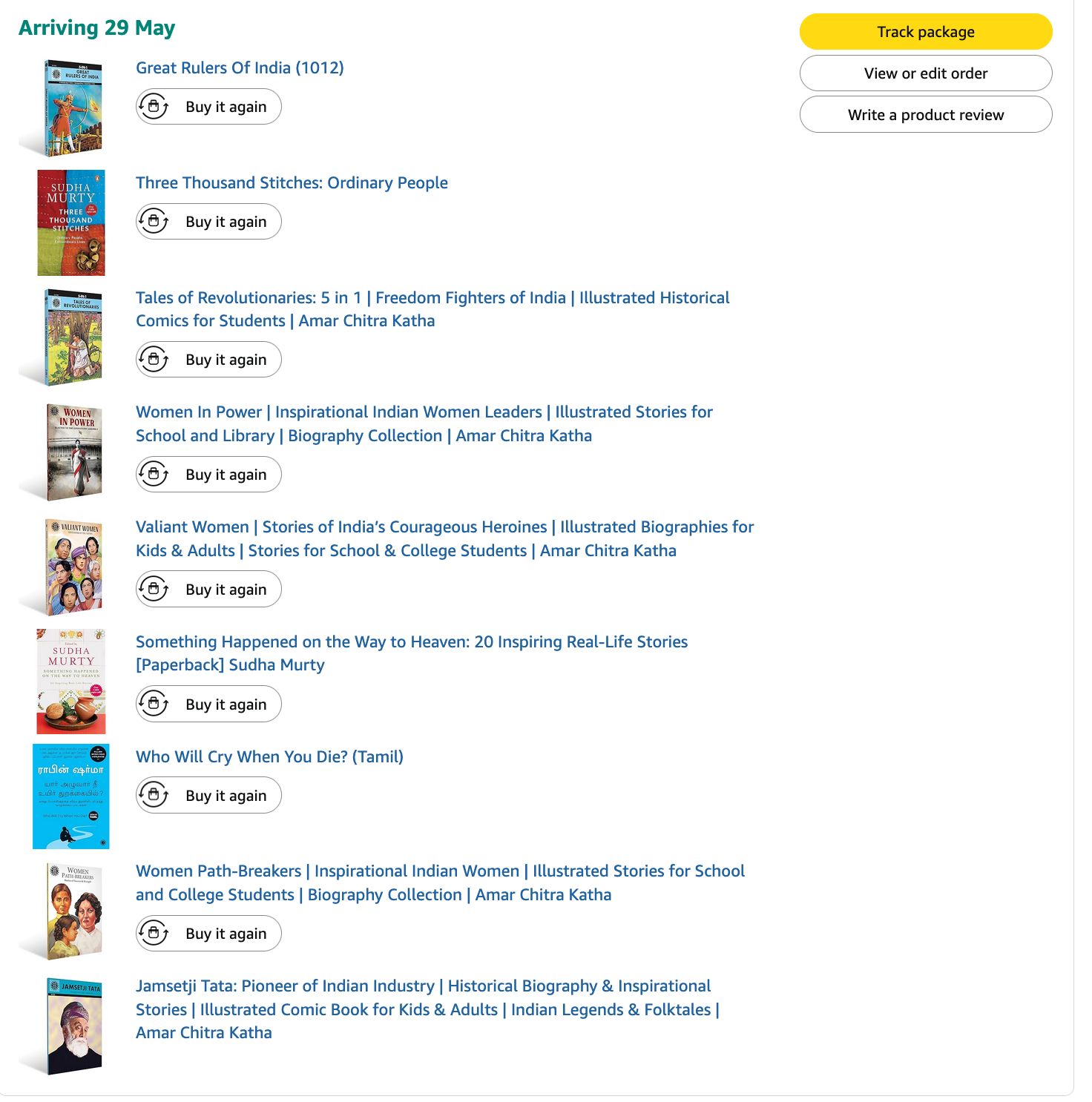Open the blue Tamil book cover thumbnail
This screenshot has height=1102, width=1092.
pos(71,796)
